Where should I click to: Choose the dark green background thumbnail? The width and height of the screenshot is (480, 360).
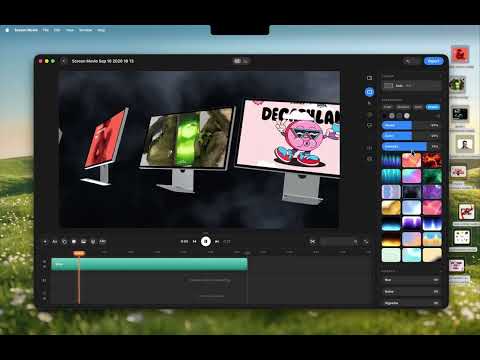pyautogui.click(x=432, y=176)
